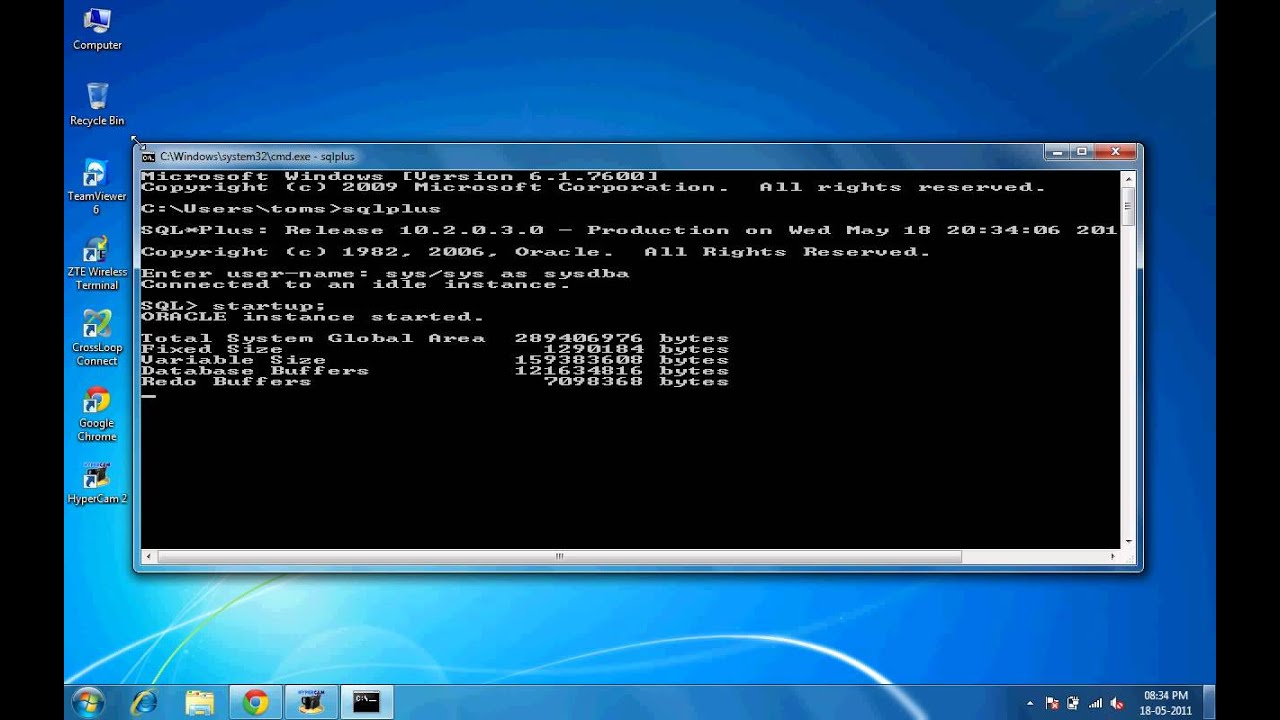Select the Google Chrome desktop shortcut
The image size is (1280, 720).
click(x=97, y=413)
